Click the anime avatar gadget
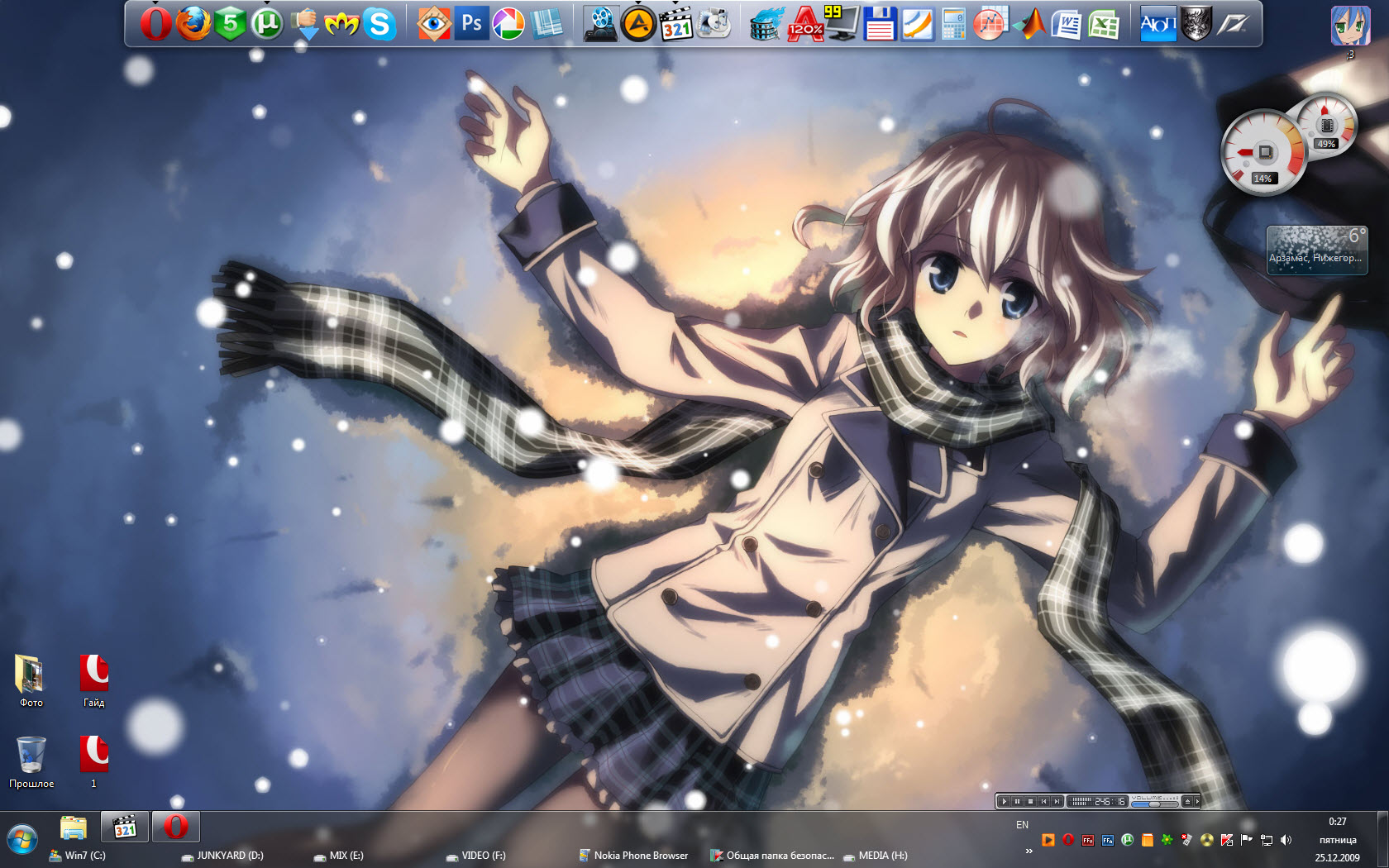 click(1350, 26)
